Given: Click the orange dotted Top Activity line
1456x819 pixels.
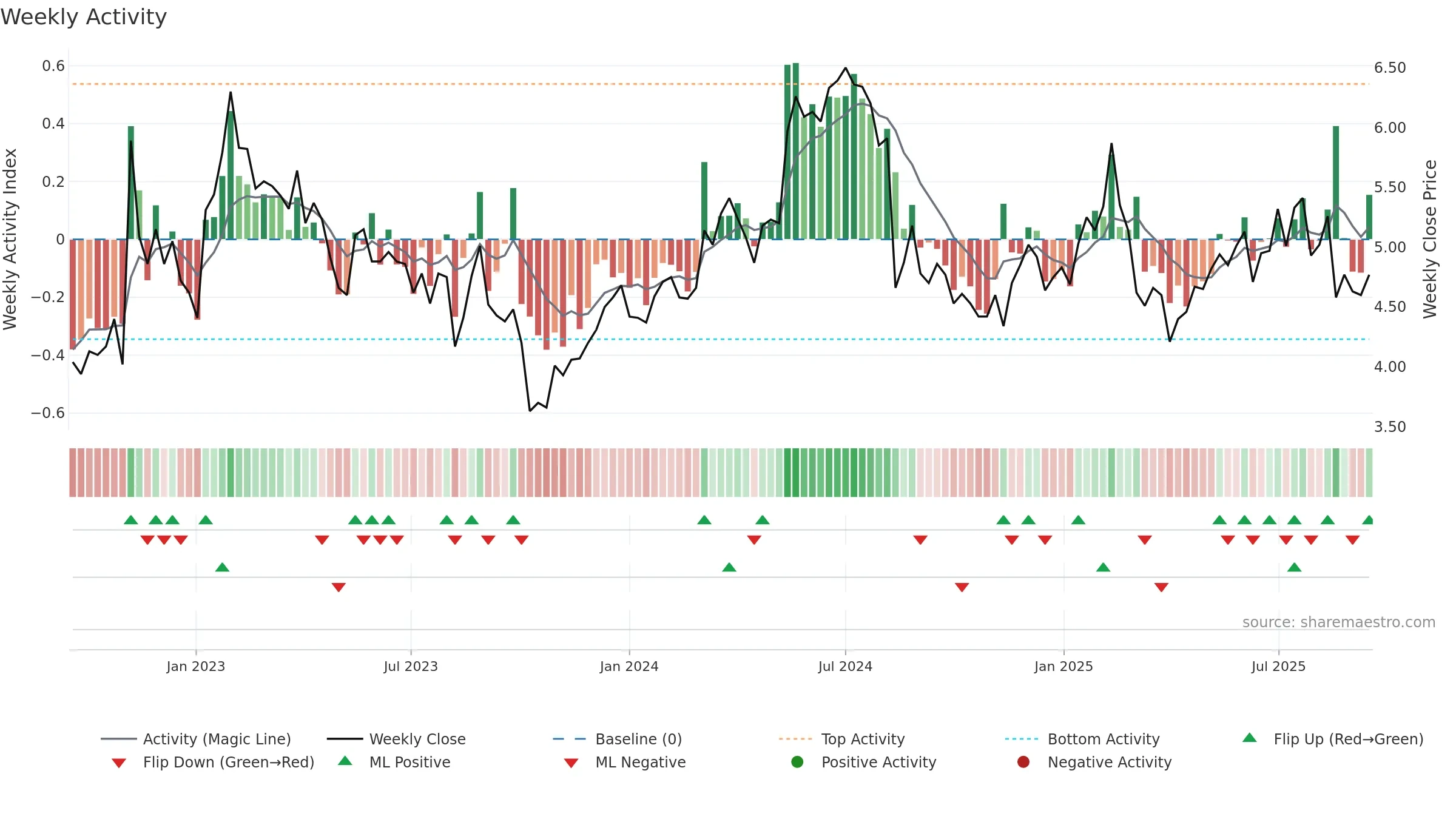Looking at the screenshot, I should 721,84.
